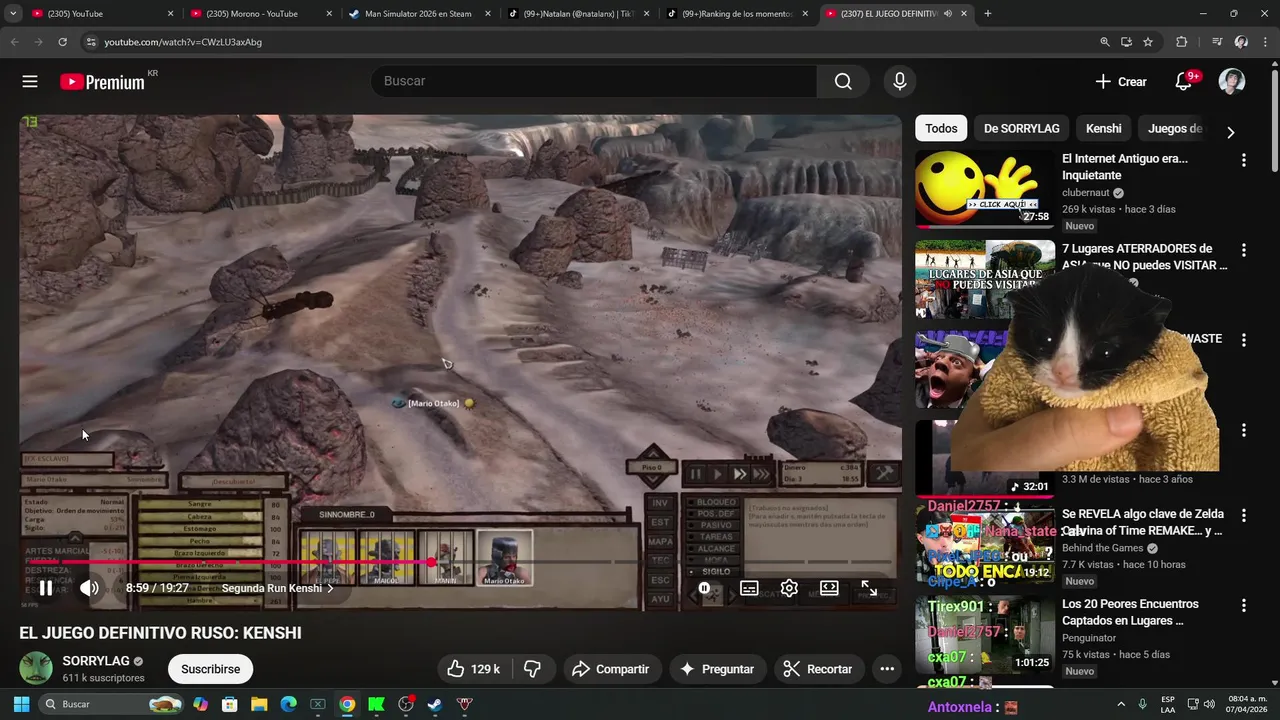Open the YouTube guide hamburger menu
1280x720 pixels.
(30, 82)
